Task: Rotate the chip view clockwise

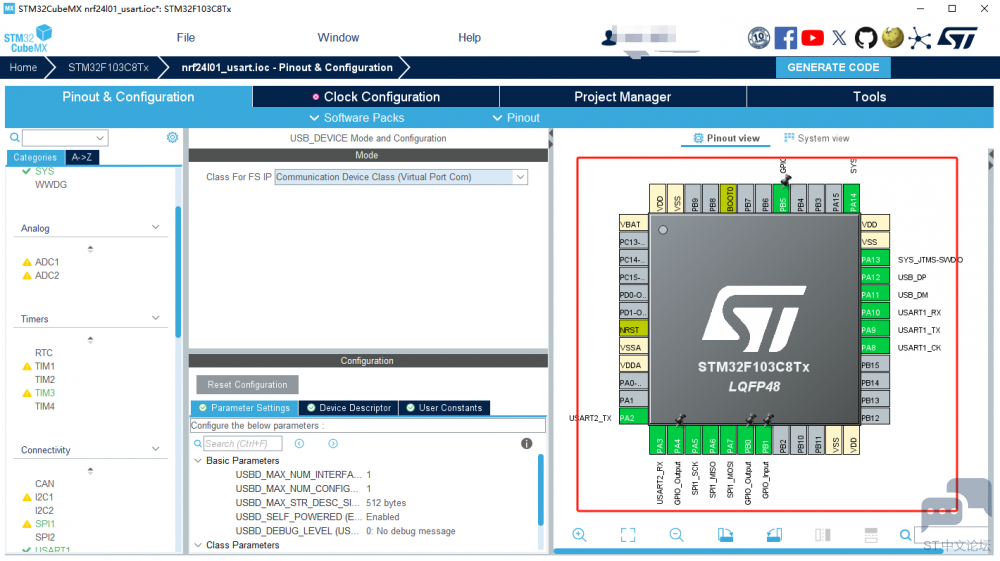Action: pos(725,535)
